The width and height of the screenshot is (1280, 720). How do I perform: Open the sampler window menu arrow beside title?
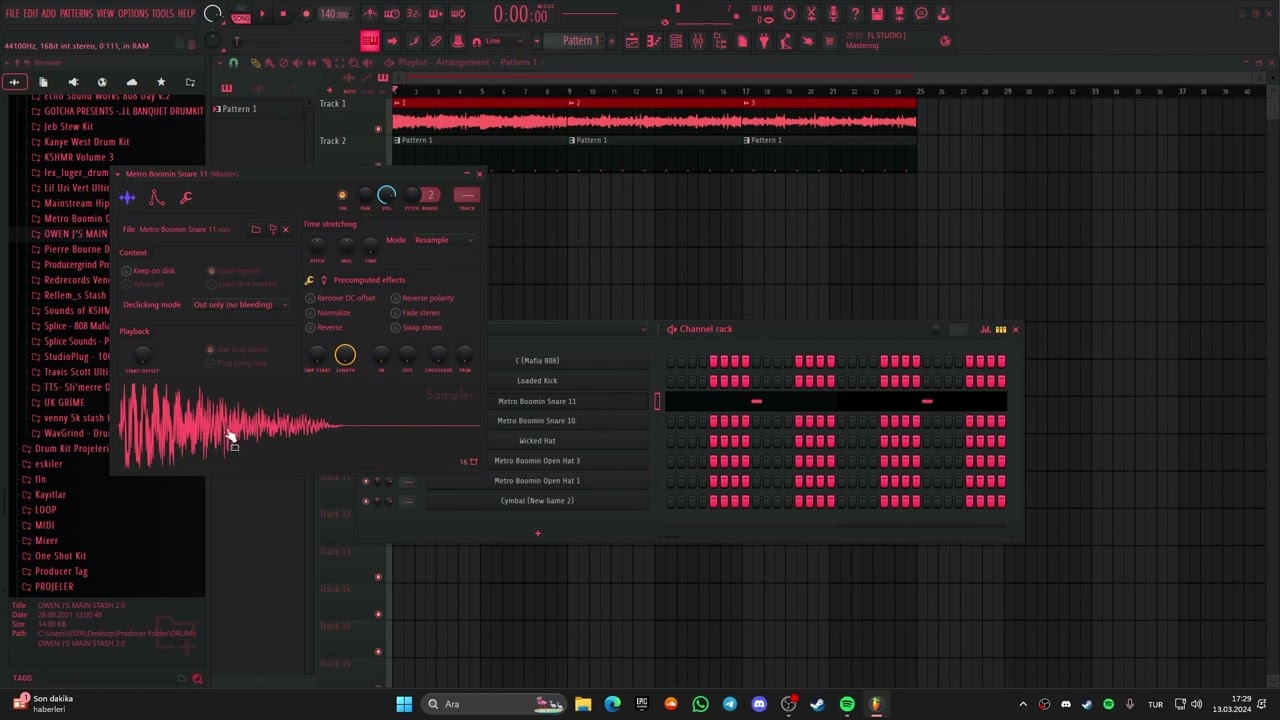(x=117, y=174)
